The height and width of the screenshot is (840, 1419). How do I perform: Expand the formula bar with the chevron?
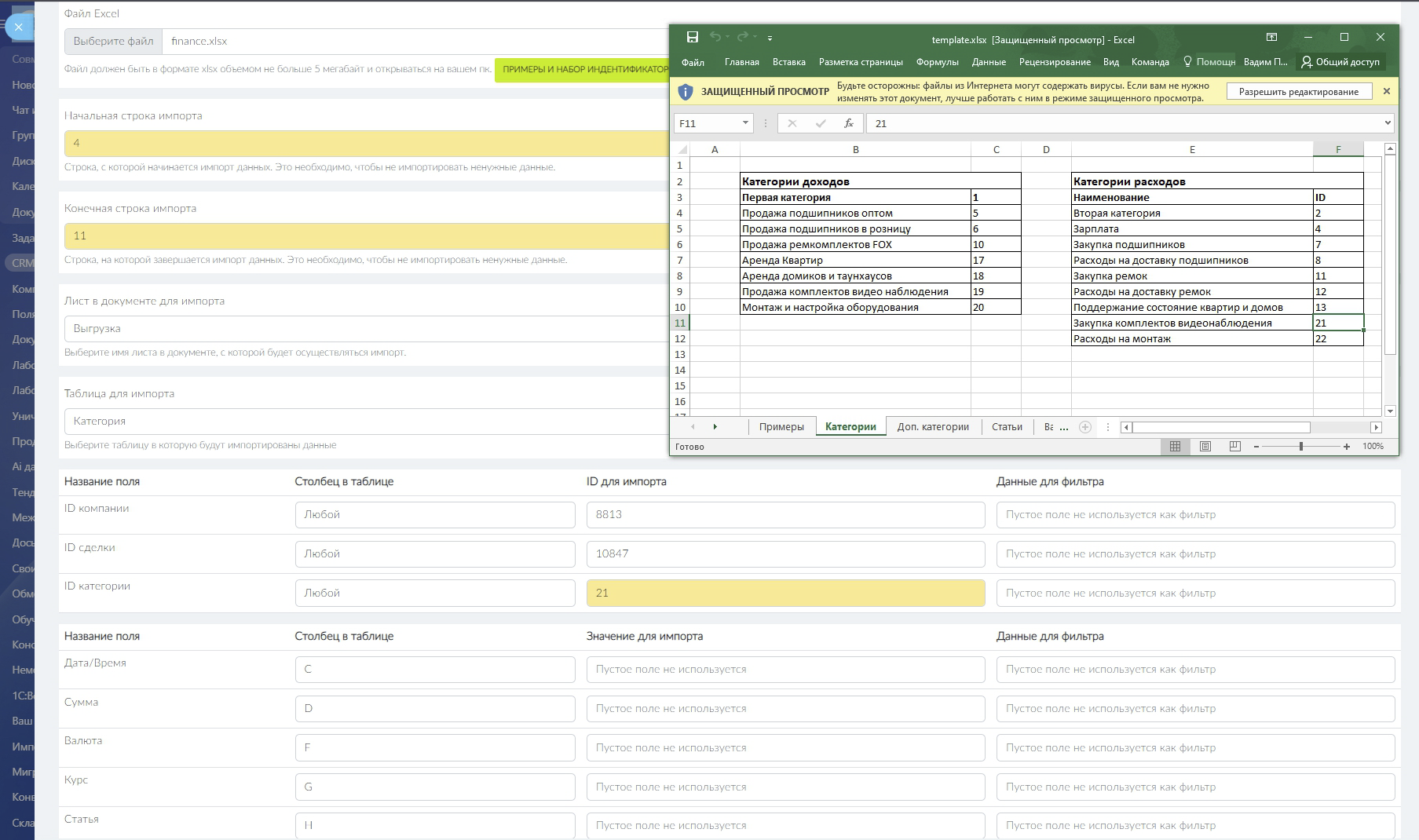click(1388, 122)
